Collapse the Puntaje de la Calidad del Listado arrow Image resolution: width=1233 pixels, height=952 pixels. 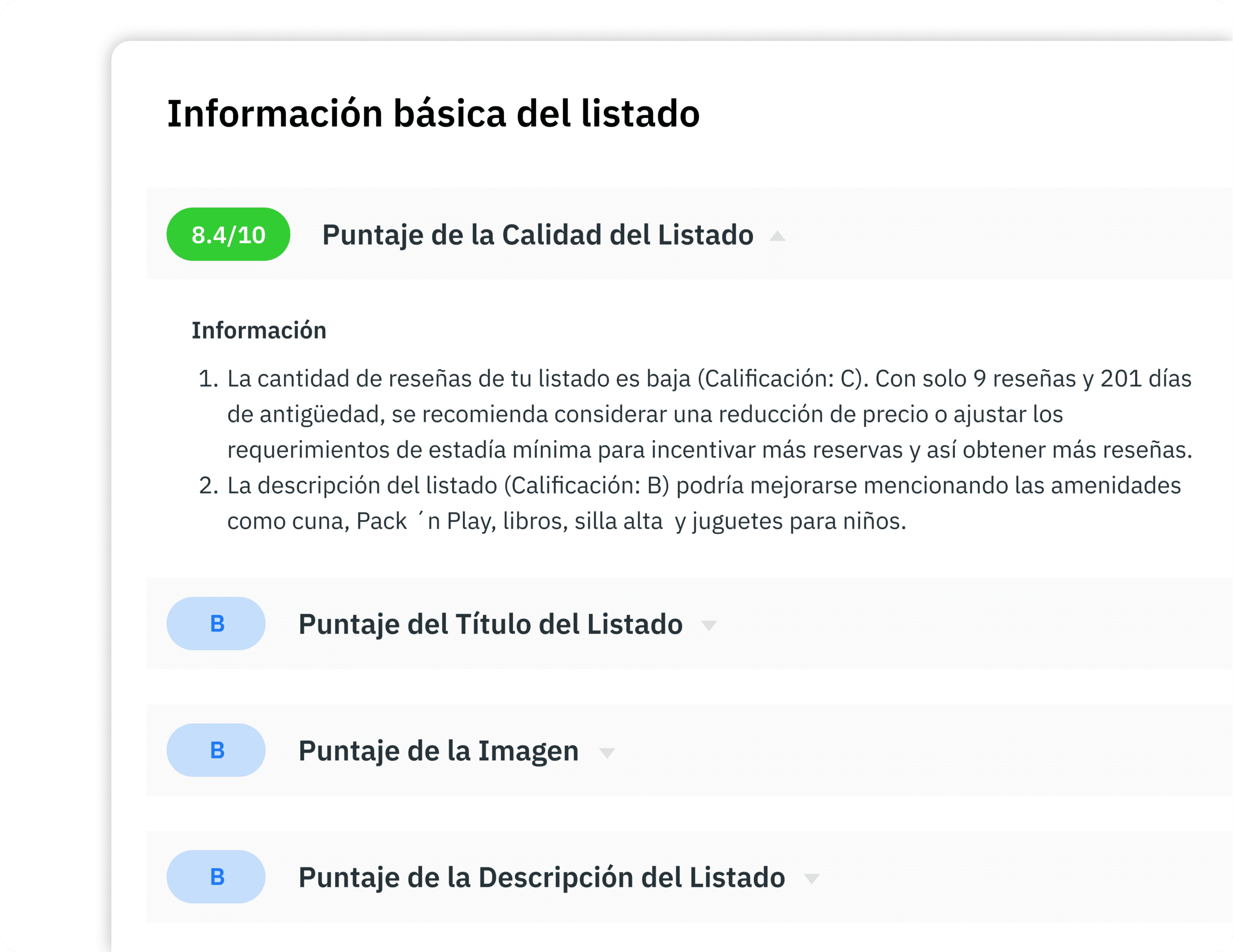[x=777, y=236]
